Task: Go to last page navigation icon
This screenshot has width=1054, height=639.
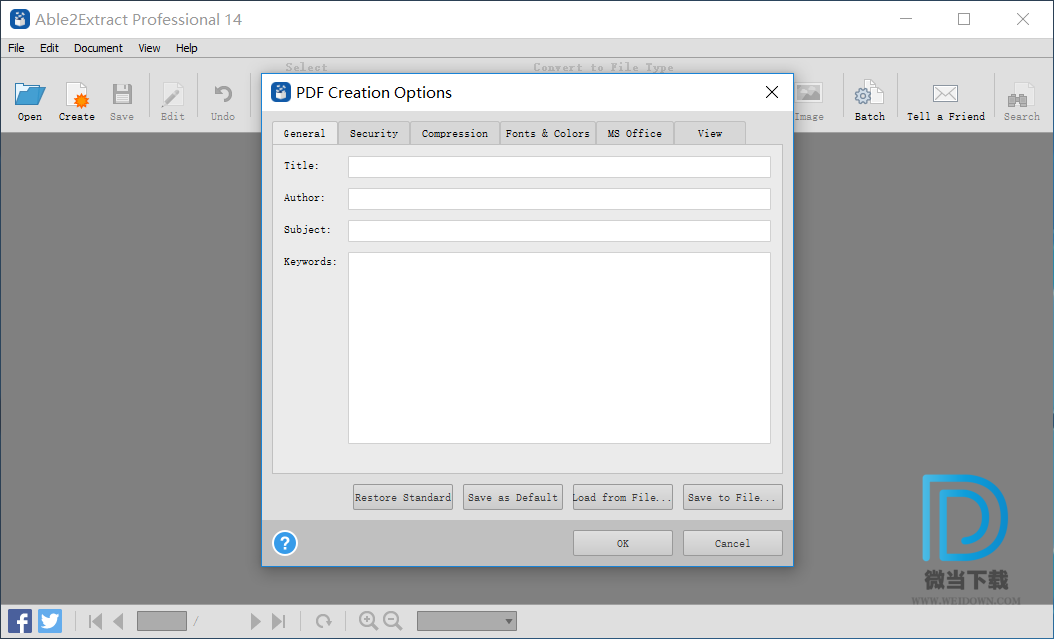Action: 278,622
